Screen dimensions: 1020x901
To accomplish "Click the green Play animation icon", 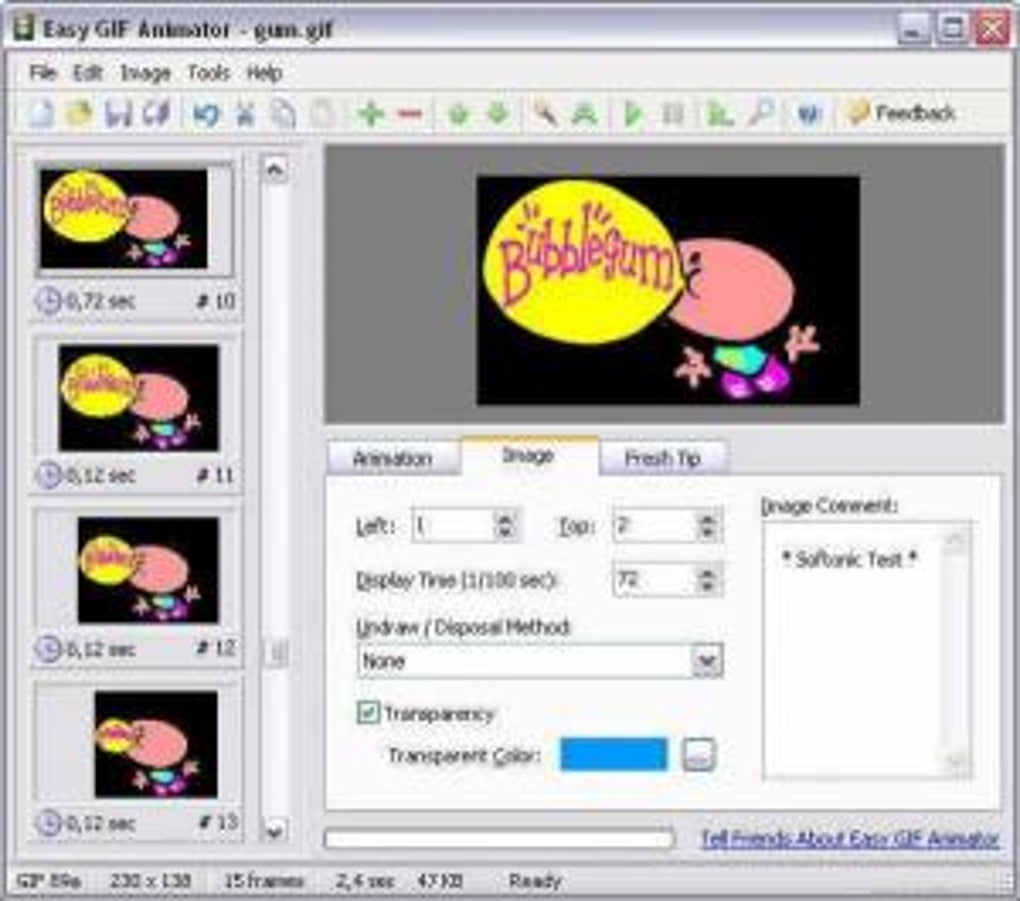I will pos(633,114).
